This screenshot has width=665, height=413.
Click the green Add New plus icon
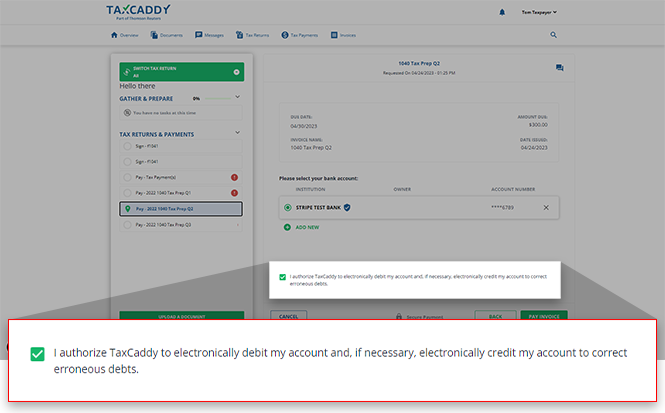tap(288, 227)
